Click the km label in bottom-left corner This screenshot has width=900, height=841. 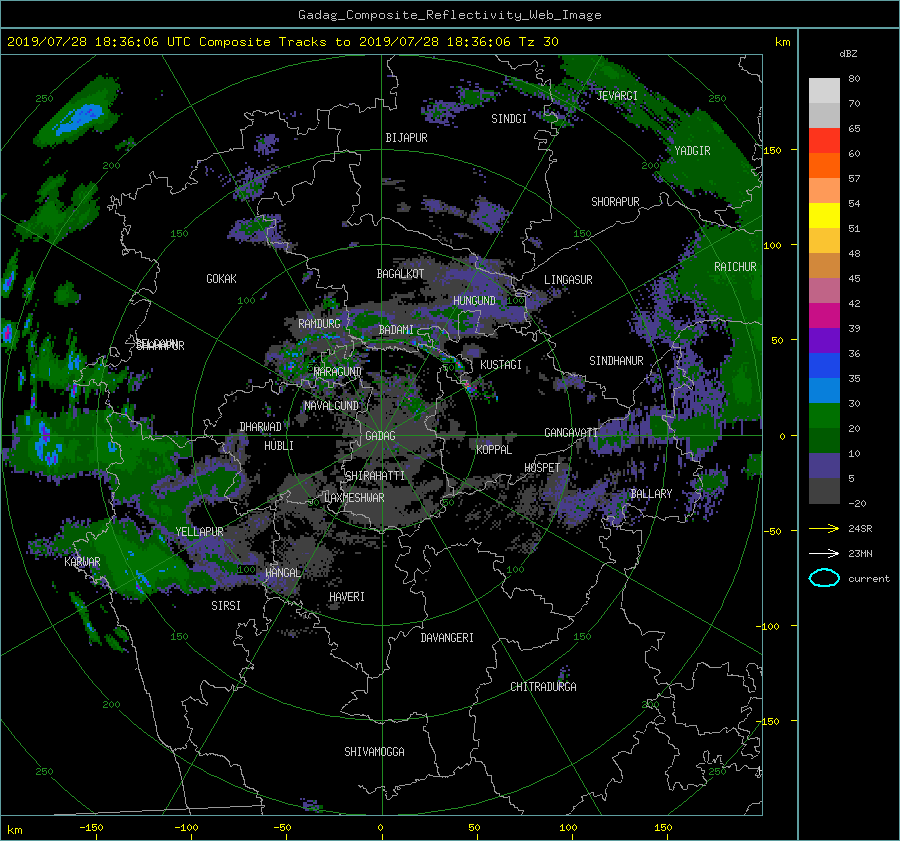pyautogui.click(x=14, y=830)
